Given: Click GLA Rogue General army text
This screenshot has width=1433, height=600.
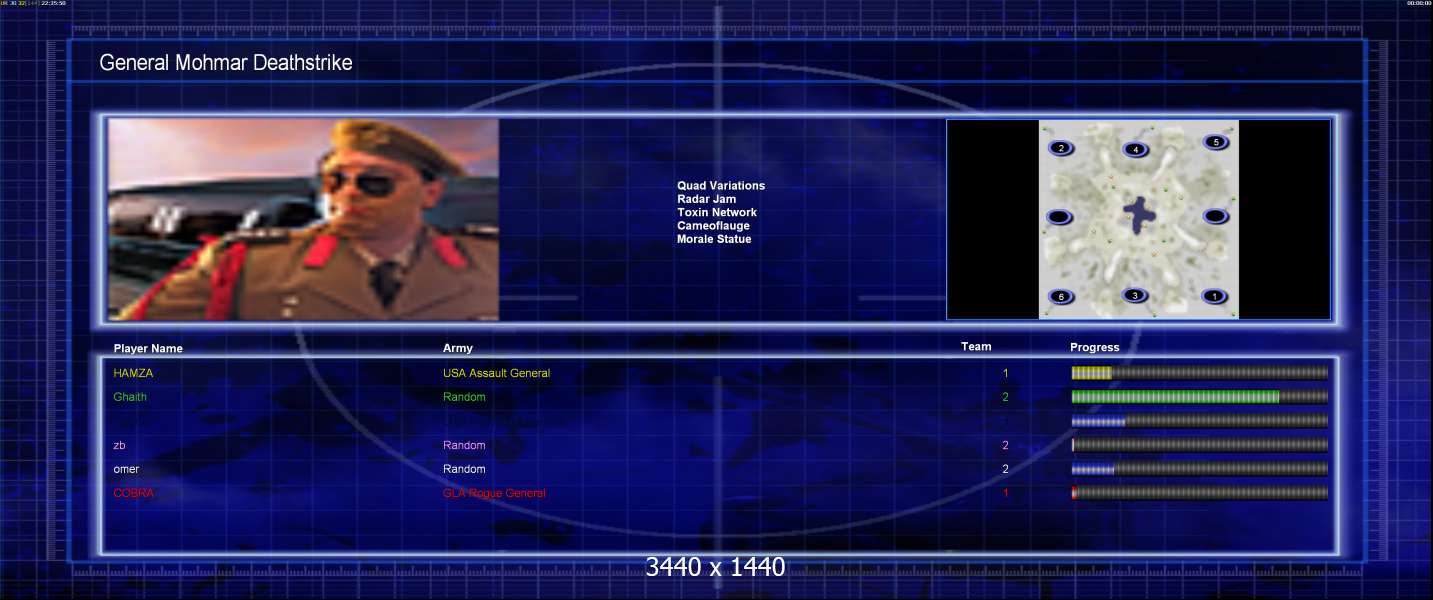Looking at the screenshot, I should pos(494,493).
